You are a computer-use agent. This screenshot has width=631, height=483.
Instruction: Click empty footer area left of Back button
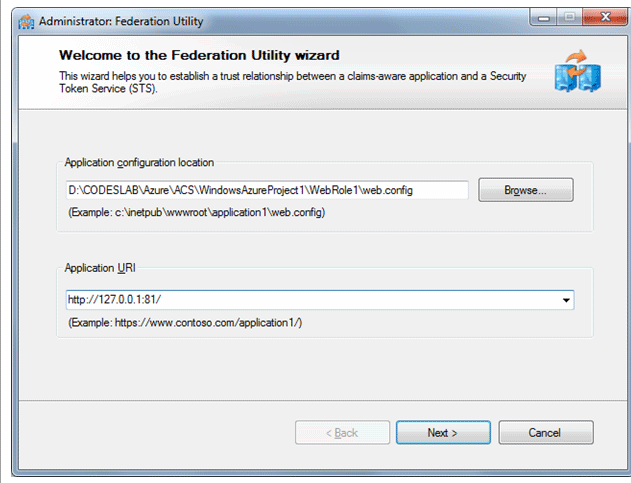pos(157,433)
